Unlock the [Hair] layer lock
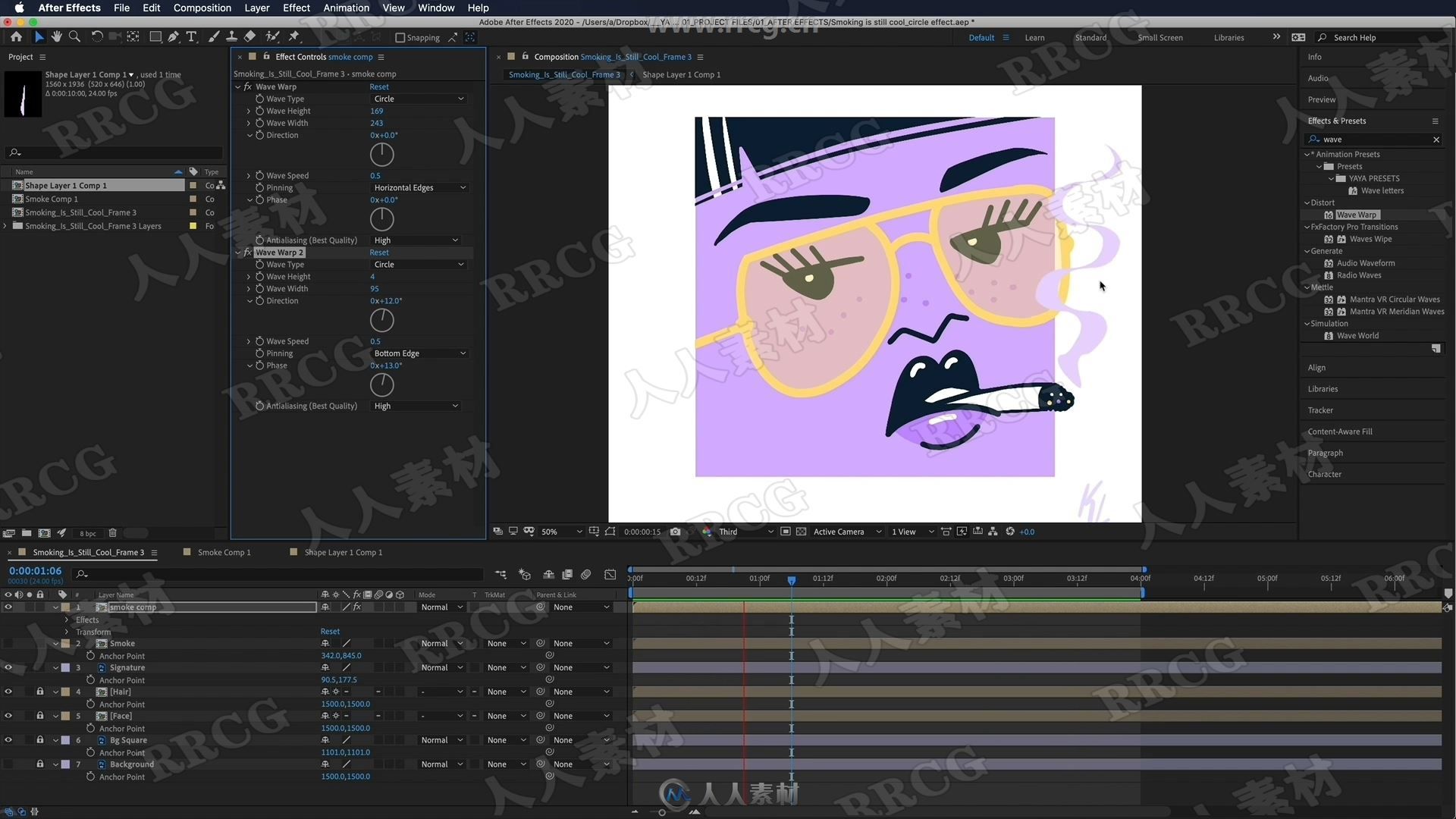1456x819 pixels. pyautogui.click(x=40, y=692)
